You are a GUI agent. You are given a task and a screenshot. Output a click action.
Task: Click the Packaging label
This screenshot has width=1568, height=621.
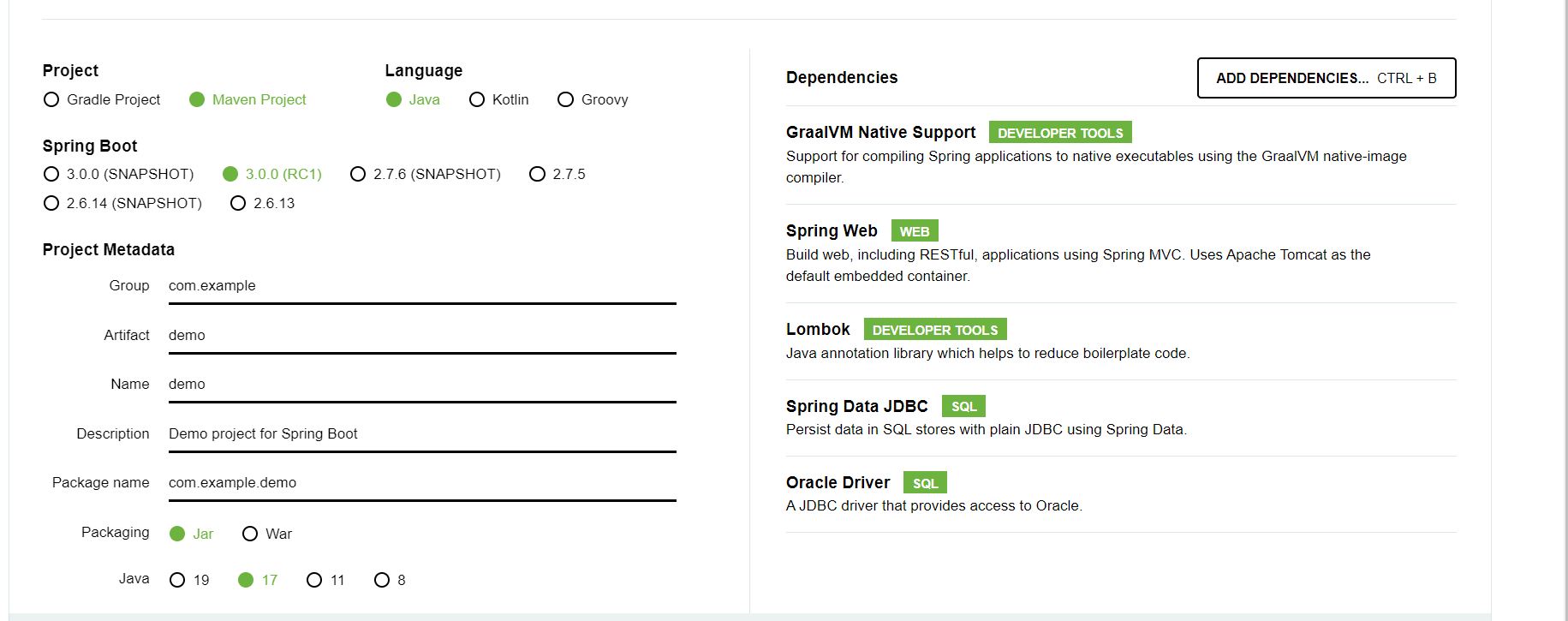point(115,532)
